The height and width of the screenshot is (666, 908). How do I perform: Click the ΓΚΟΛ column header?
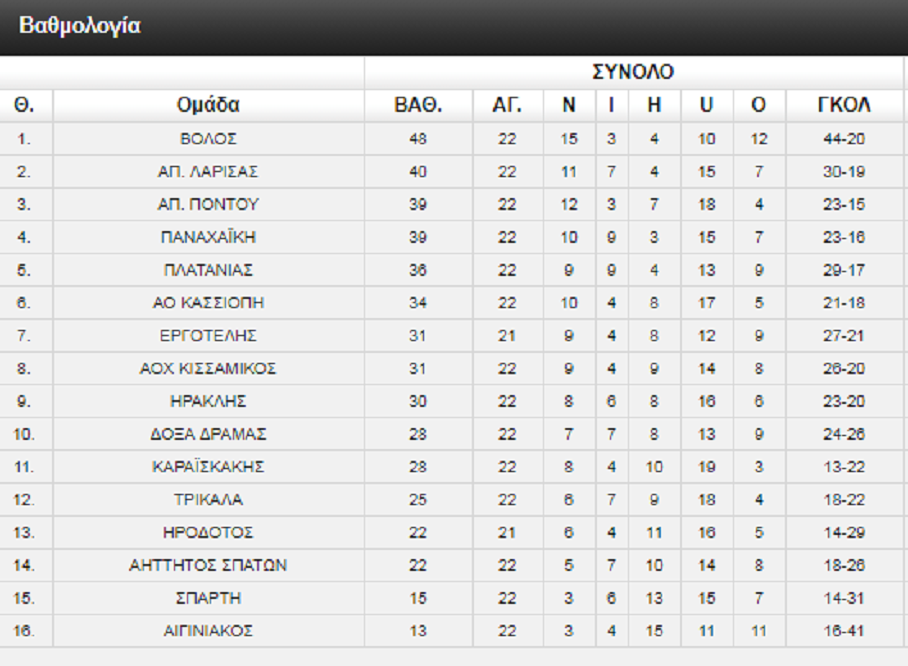pyautogui.click(x=844, y=105)
